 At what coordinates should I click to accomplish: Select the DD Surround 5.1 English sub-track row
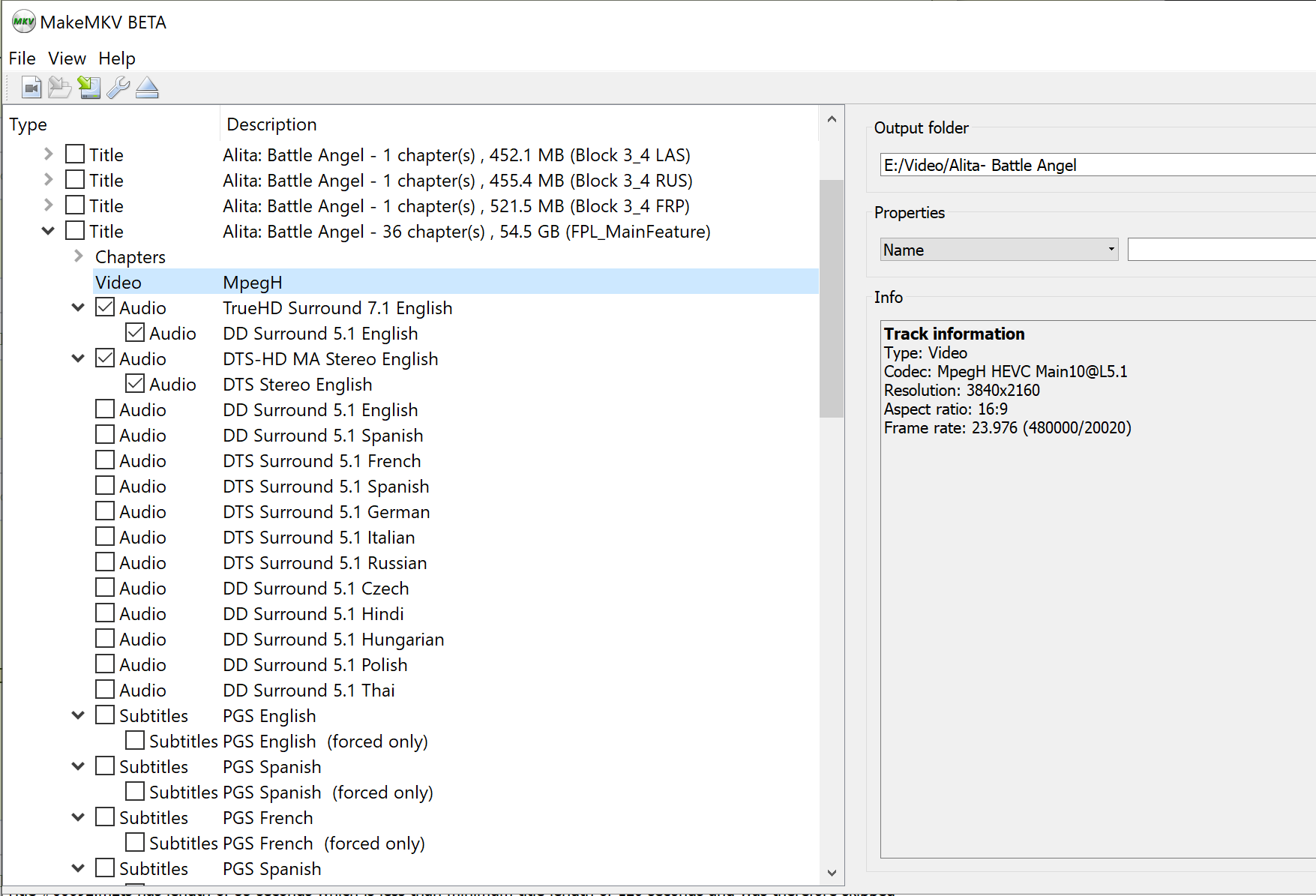point(321,334)
